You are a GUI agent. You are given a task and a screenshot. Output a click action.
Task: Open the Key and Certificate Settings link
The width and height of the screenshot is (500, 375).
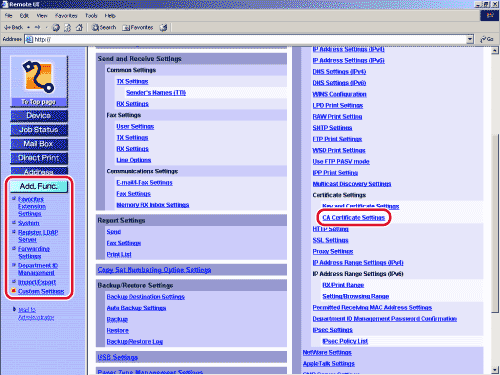coord(361,206)
